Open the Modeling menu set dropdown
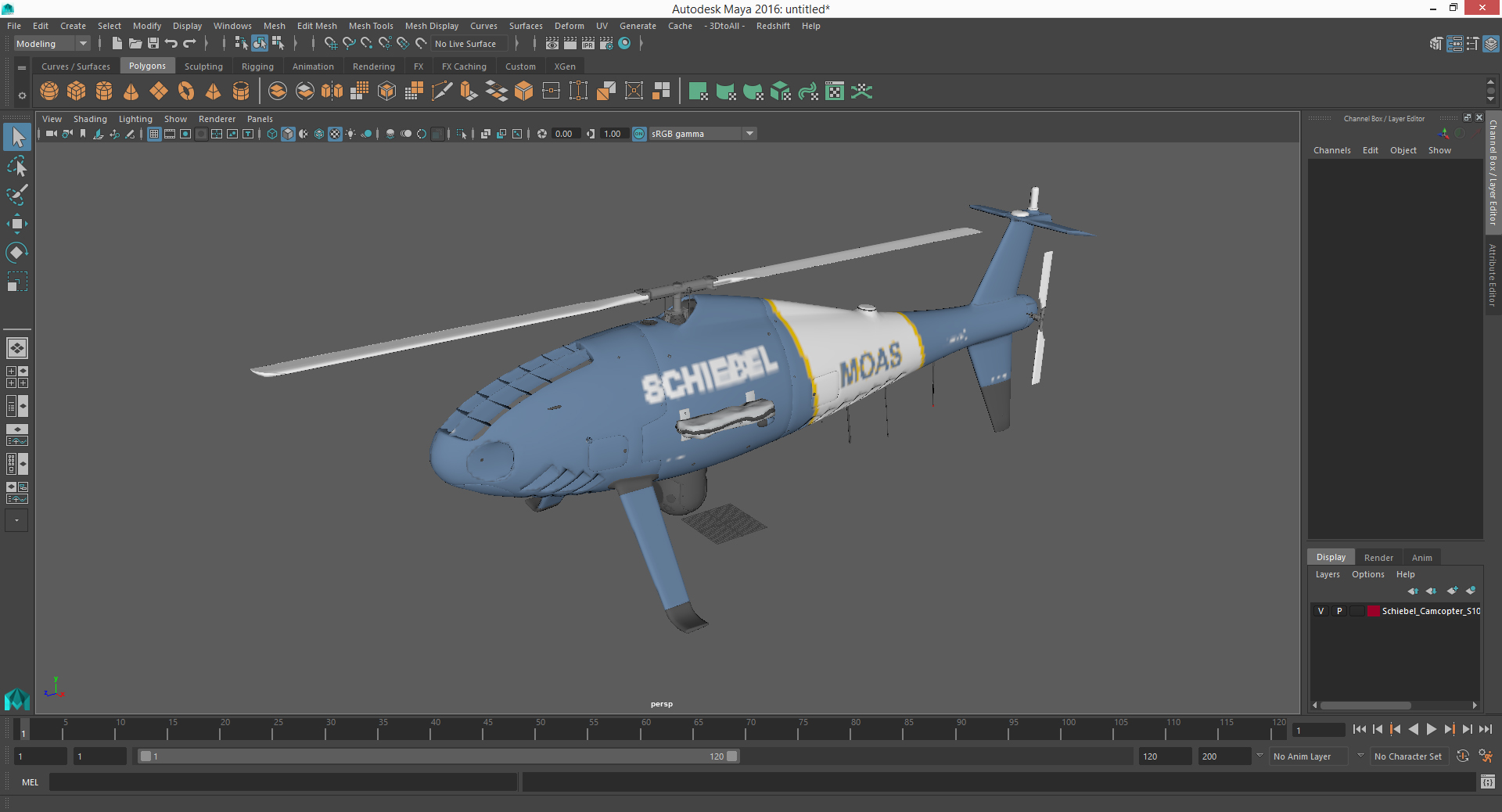1502x812 pixels. [52, 44]
